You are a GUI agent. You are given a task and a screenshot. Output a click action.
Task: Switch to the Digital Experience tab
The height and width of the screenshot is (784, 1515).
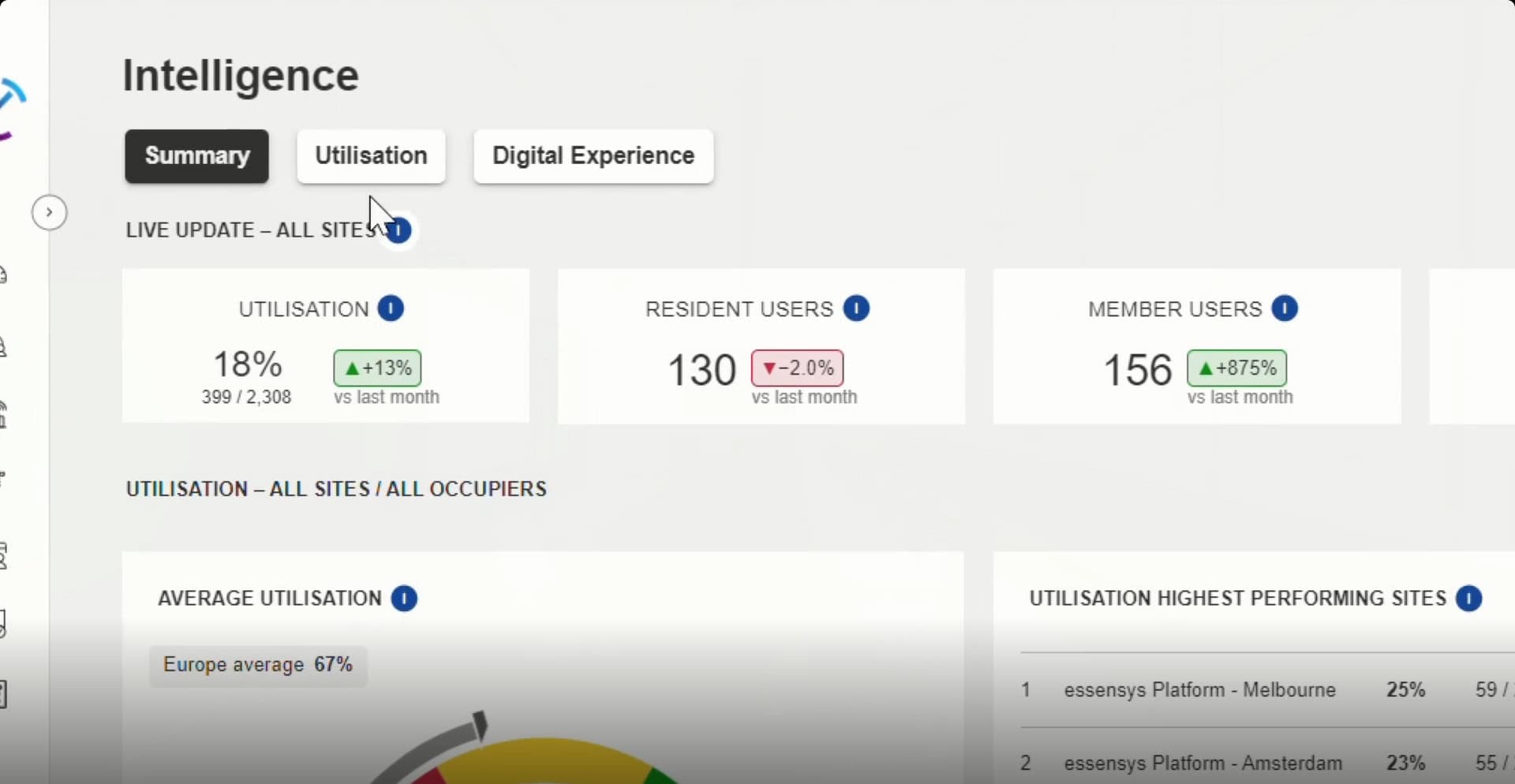pos(593,156)
